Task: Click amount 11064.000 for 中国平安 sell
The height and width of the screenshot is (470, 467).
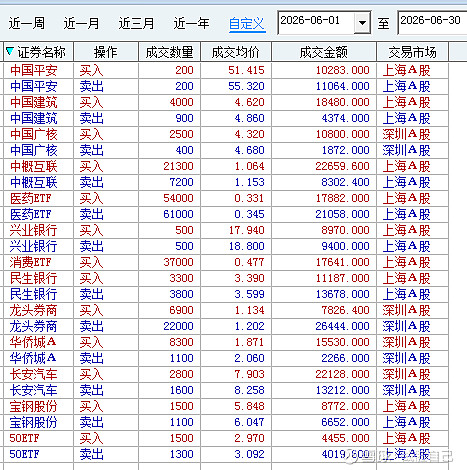Action: (343, 86)
